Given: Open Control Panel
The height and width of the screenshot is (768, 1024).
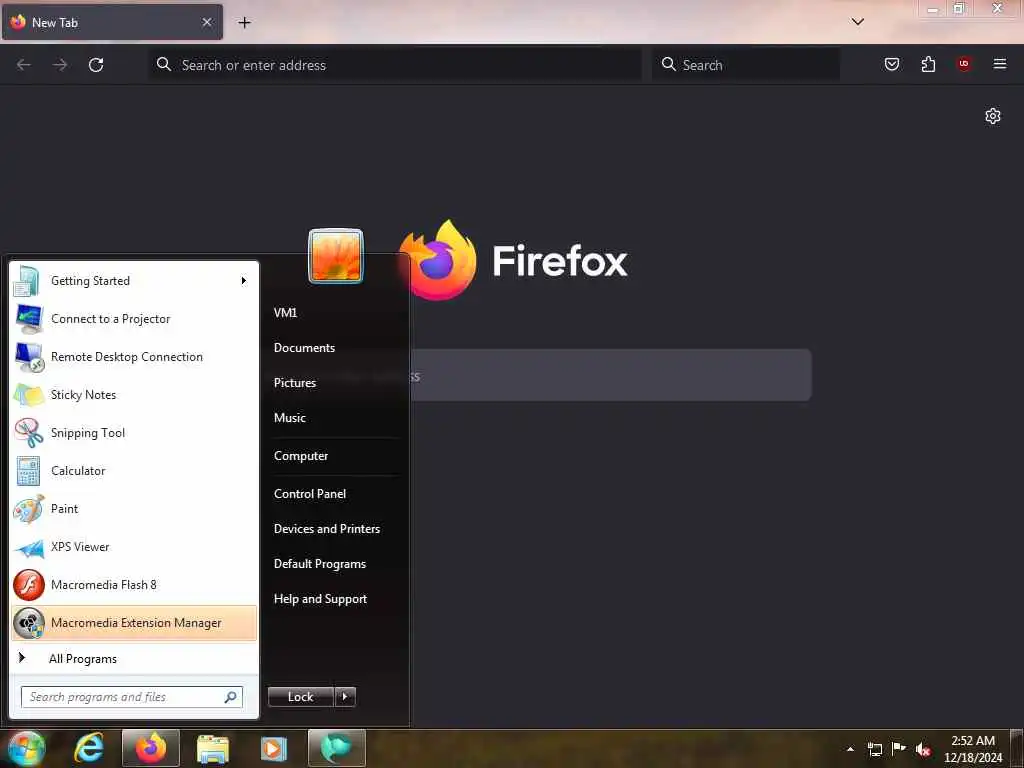Looking at the screenshot, I should click(310, 494).
